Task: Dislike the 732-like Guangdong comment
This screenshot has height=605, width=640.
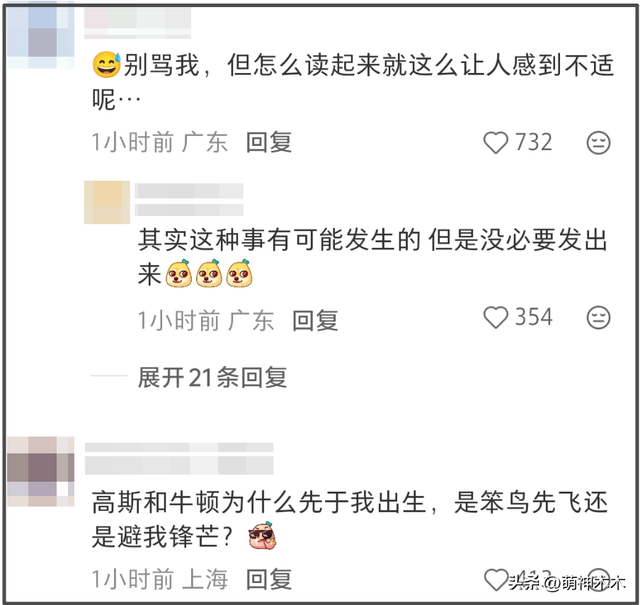Action: point(598,143)
